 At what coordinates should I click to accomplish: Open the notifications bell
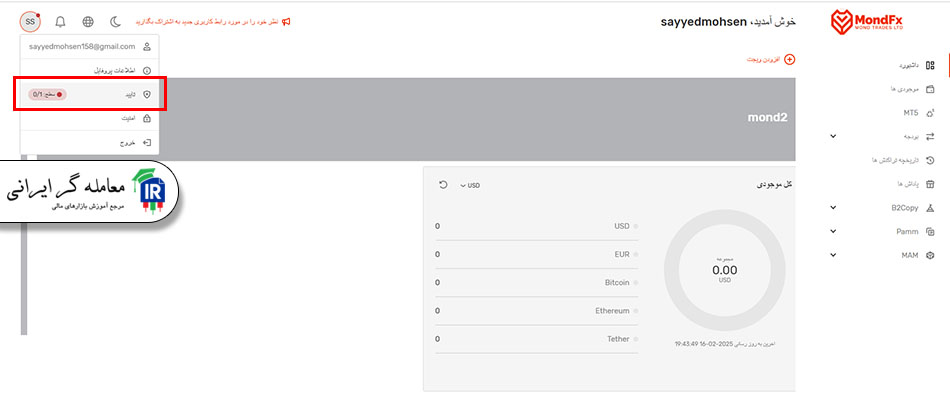click(x=60, y=22)
